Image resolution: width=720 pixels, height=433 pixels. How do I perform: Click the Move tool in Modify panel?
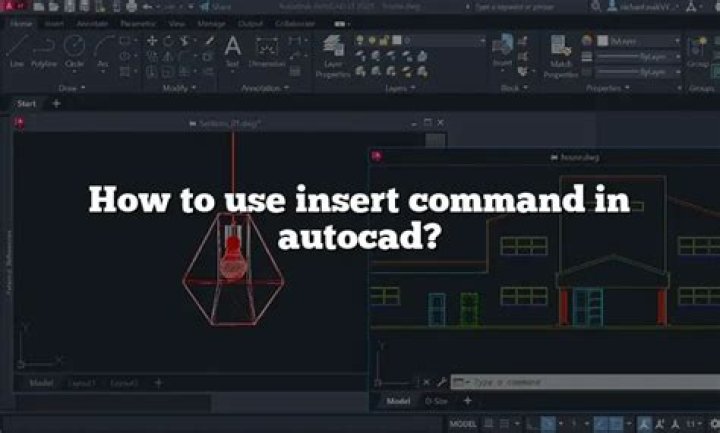(152, 41)
